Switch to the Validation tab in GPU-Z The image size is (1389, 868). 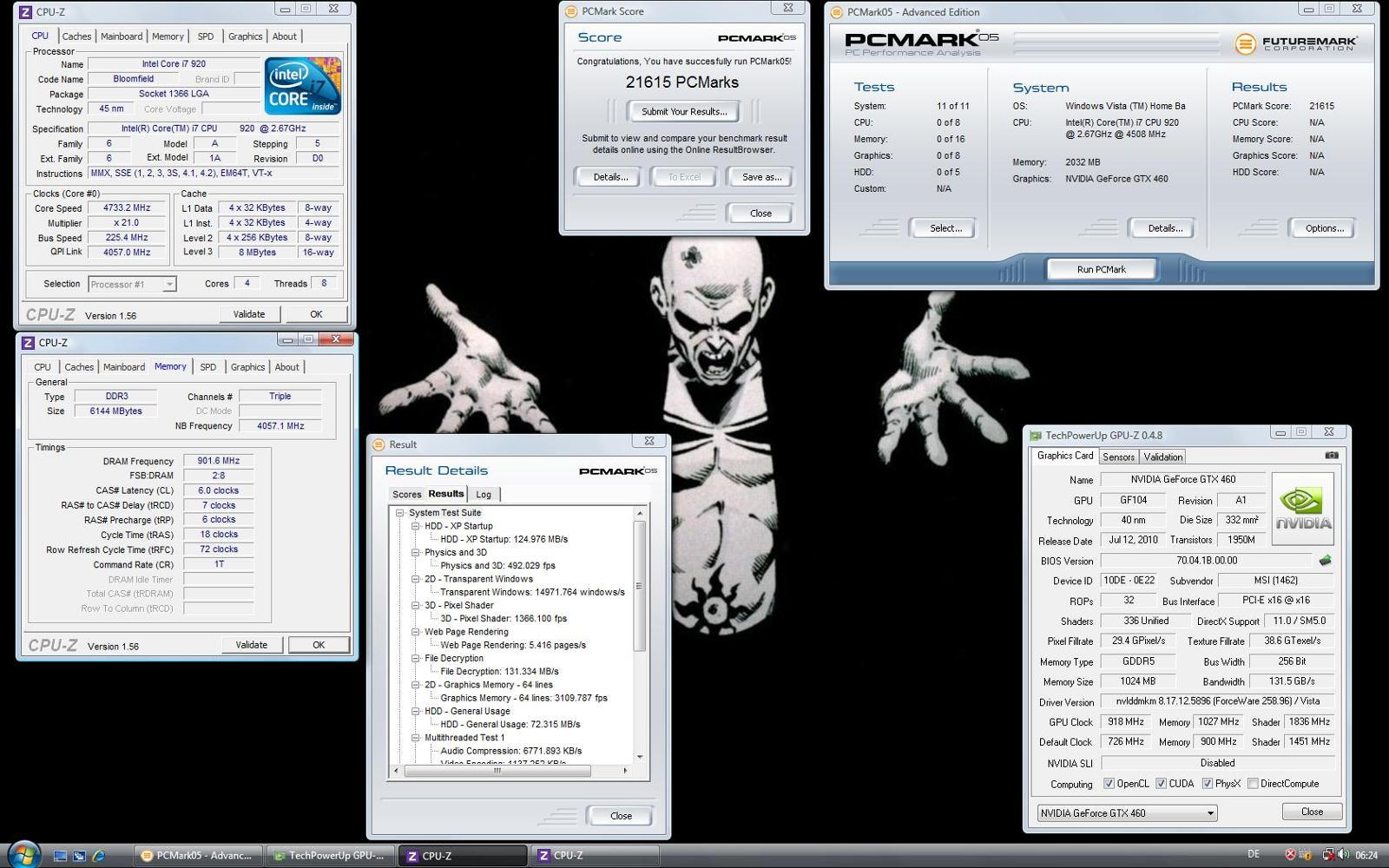[1162, 457]
